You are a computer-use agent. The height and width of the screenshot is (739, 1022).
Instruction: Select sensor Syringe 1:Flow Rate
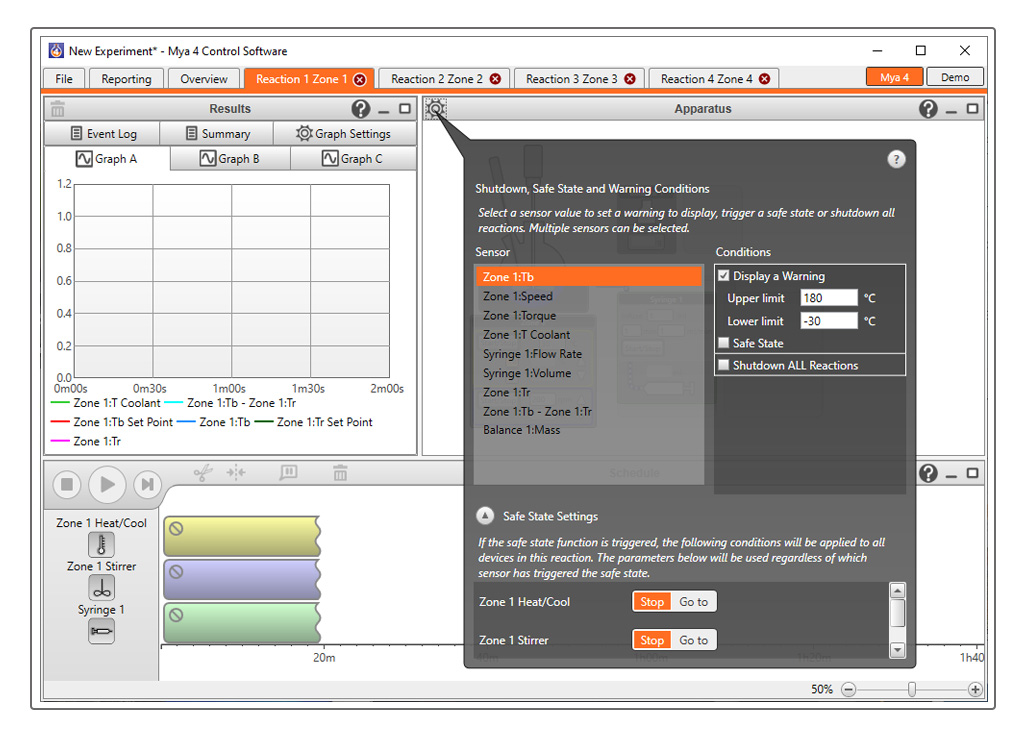tap(589, 354)
